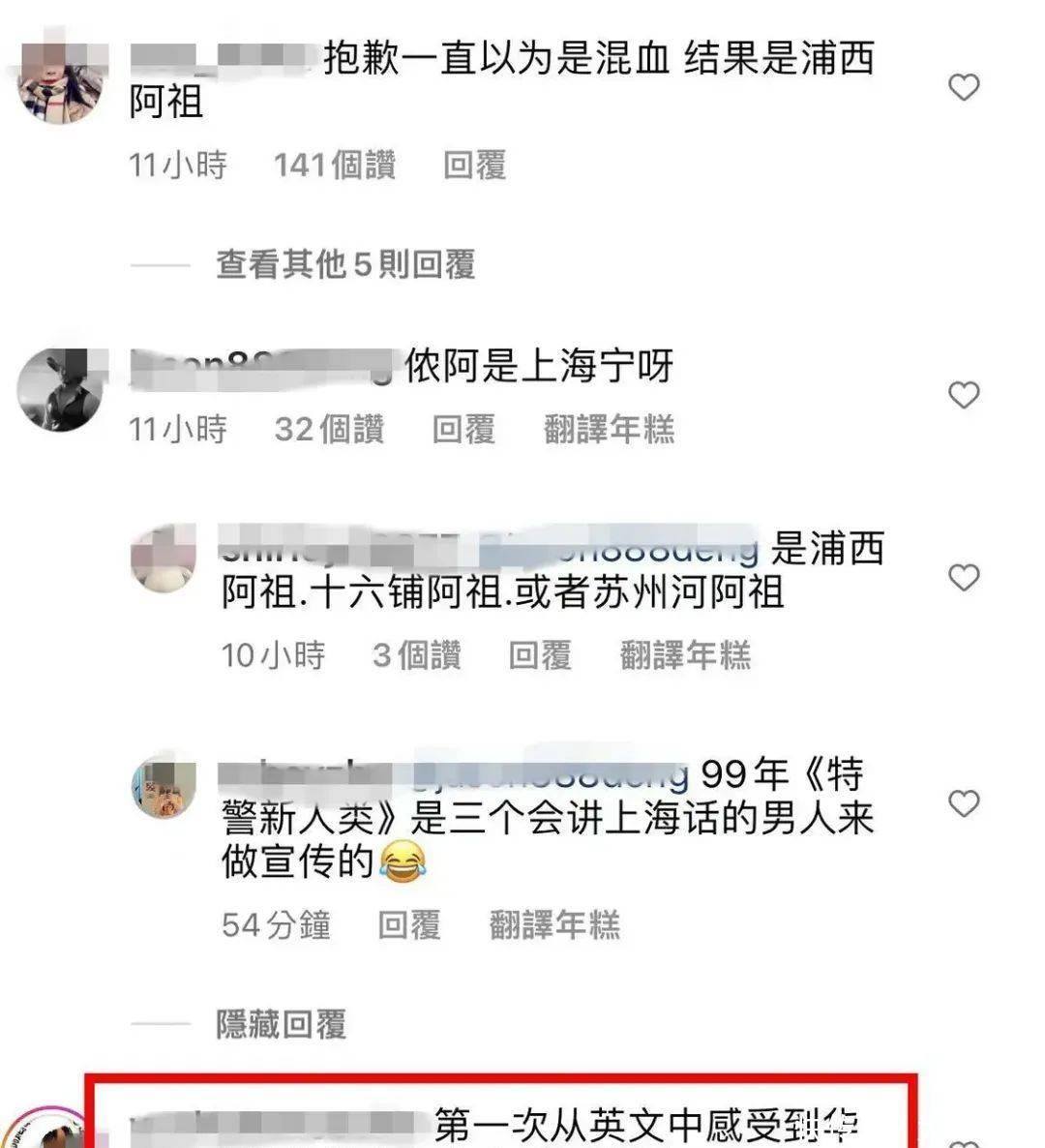
Task: Open avatar of the first commenter
Action: [61, 82]
